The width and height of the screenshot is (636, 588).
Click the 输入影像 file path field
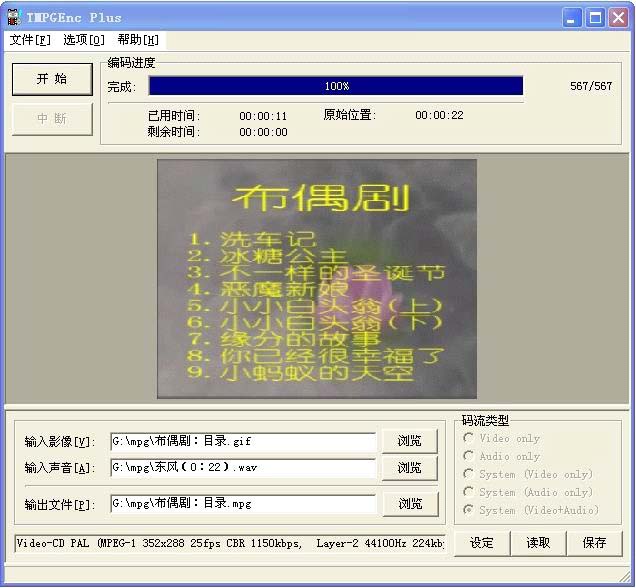(x=243, y=441)
